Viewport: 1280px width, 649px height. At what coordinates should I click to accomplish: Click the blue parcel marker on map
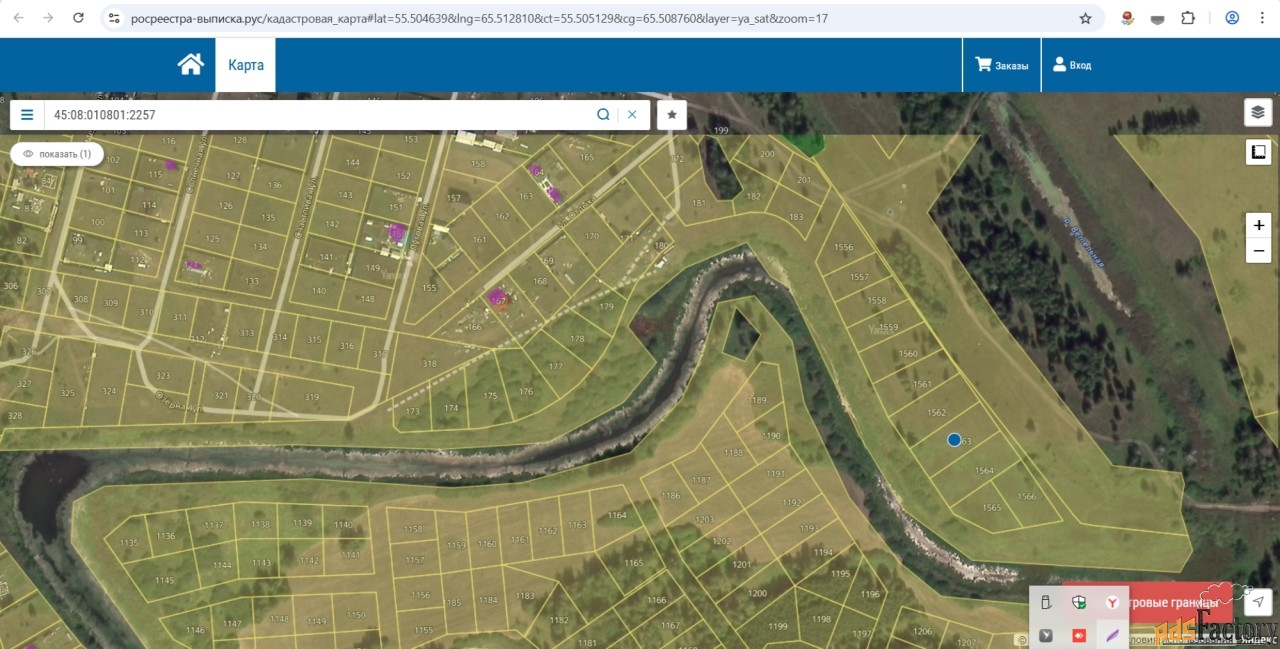(954, 439)
